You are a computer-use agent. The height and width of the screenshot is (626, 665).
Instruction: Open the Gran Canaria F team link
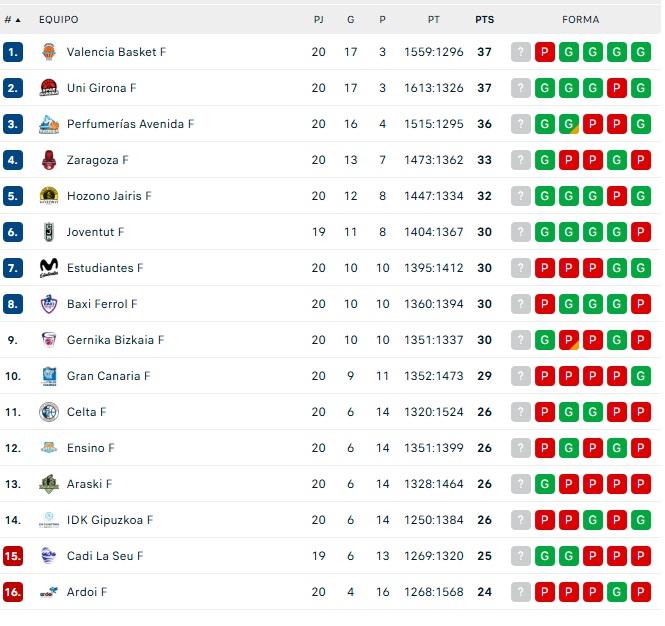108,376
